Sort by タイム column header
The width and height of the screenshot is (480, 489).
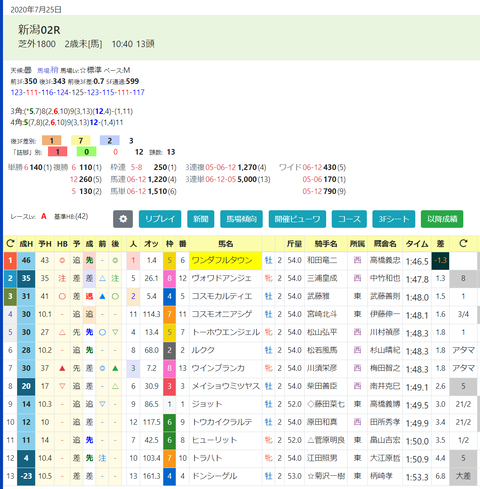pos(417,244)
